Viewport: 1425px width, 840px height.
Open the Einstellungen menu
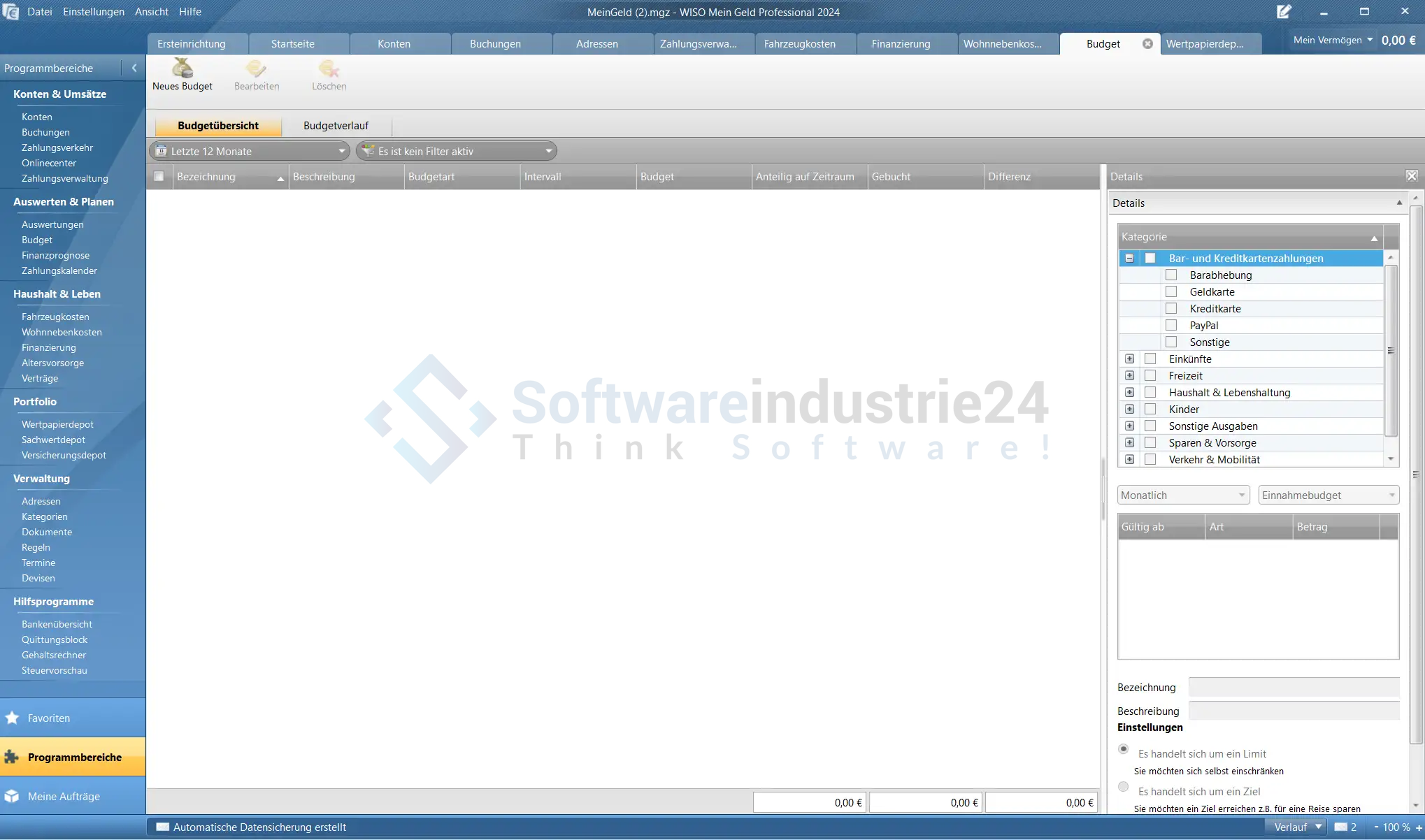94,12
